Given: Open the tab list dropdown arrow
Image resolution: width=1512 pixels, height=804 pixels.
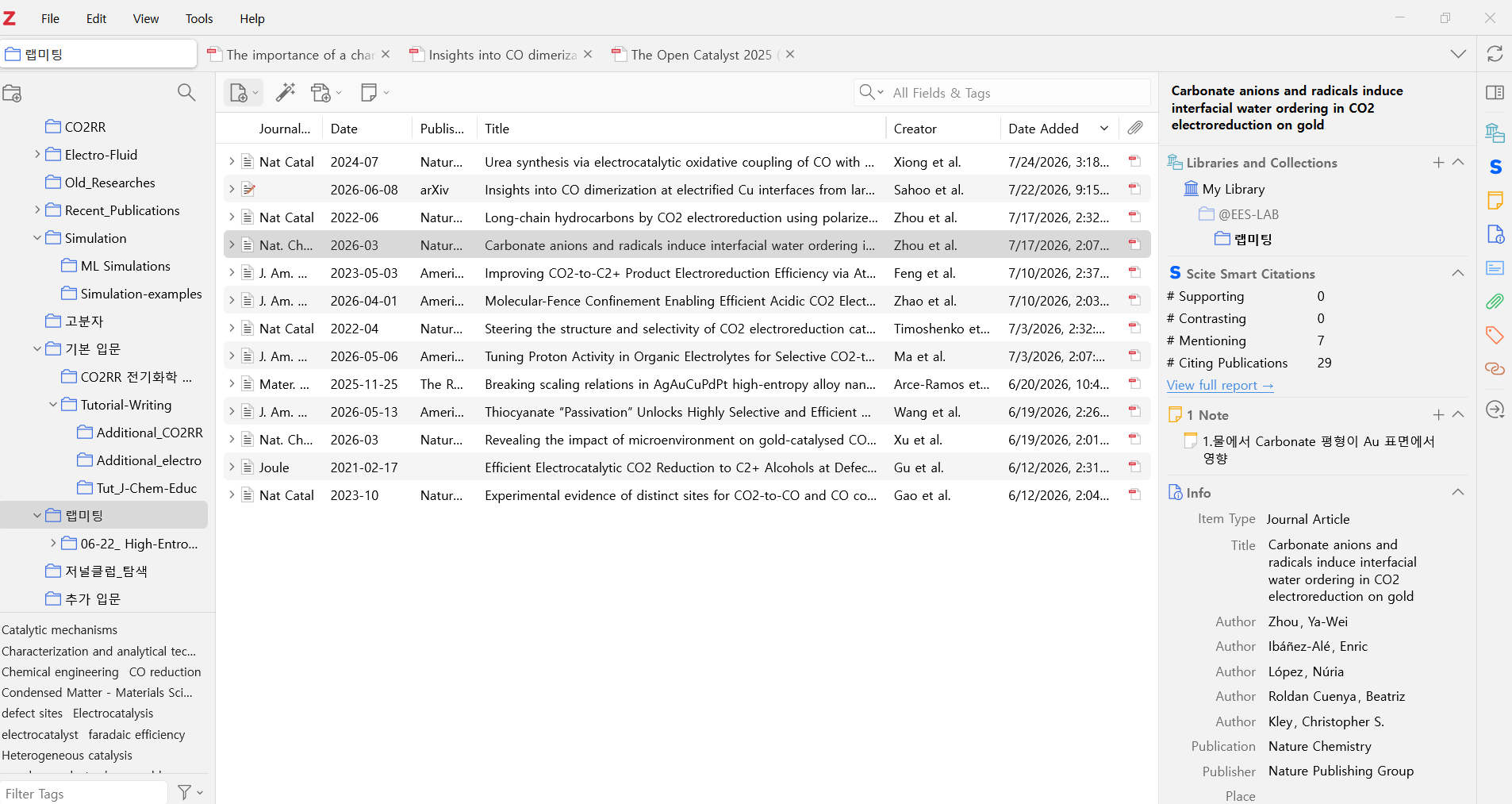Looking at the screenshot, I should [x=1458, y=54].
